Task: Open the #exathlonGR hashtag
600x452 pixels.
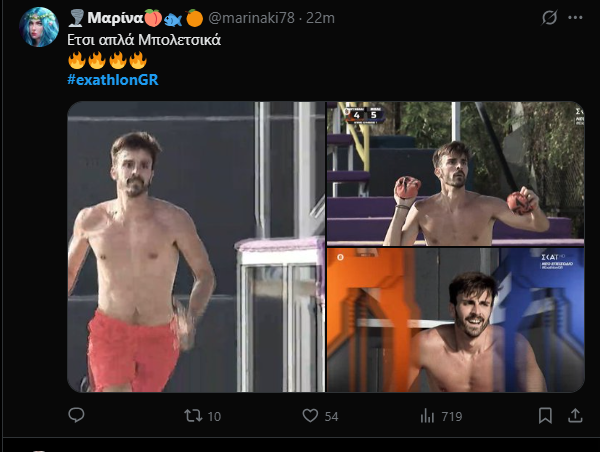Action: tap(112, 79)
